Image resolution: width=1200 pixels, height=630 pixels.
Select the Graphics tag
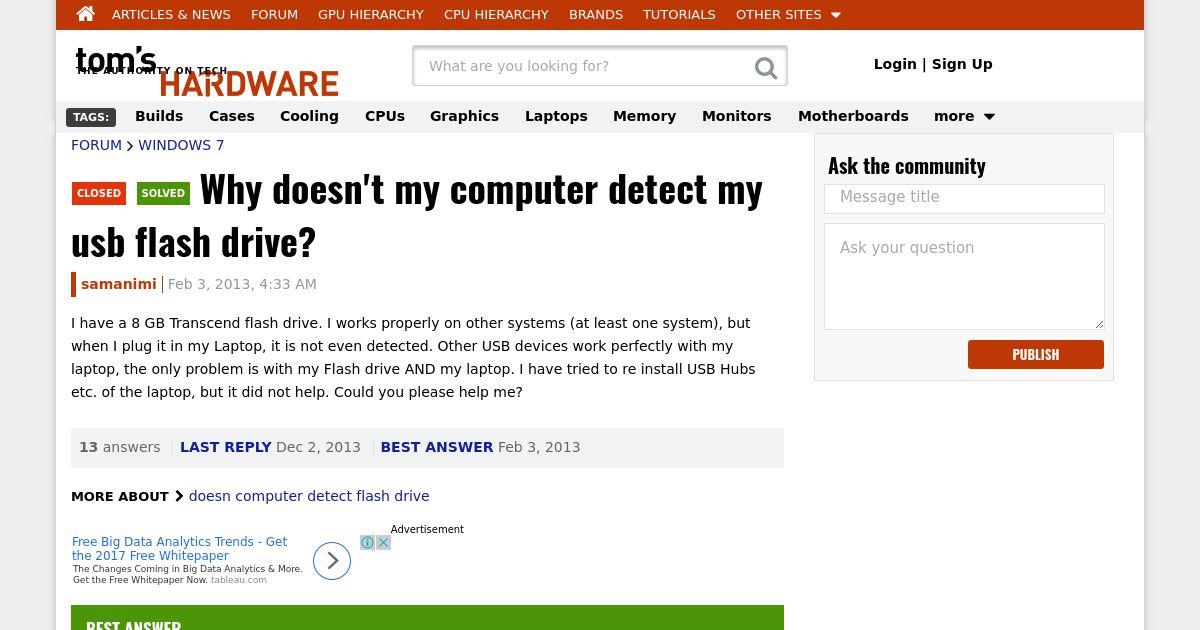464,116
